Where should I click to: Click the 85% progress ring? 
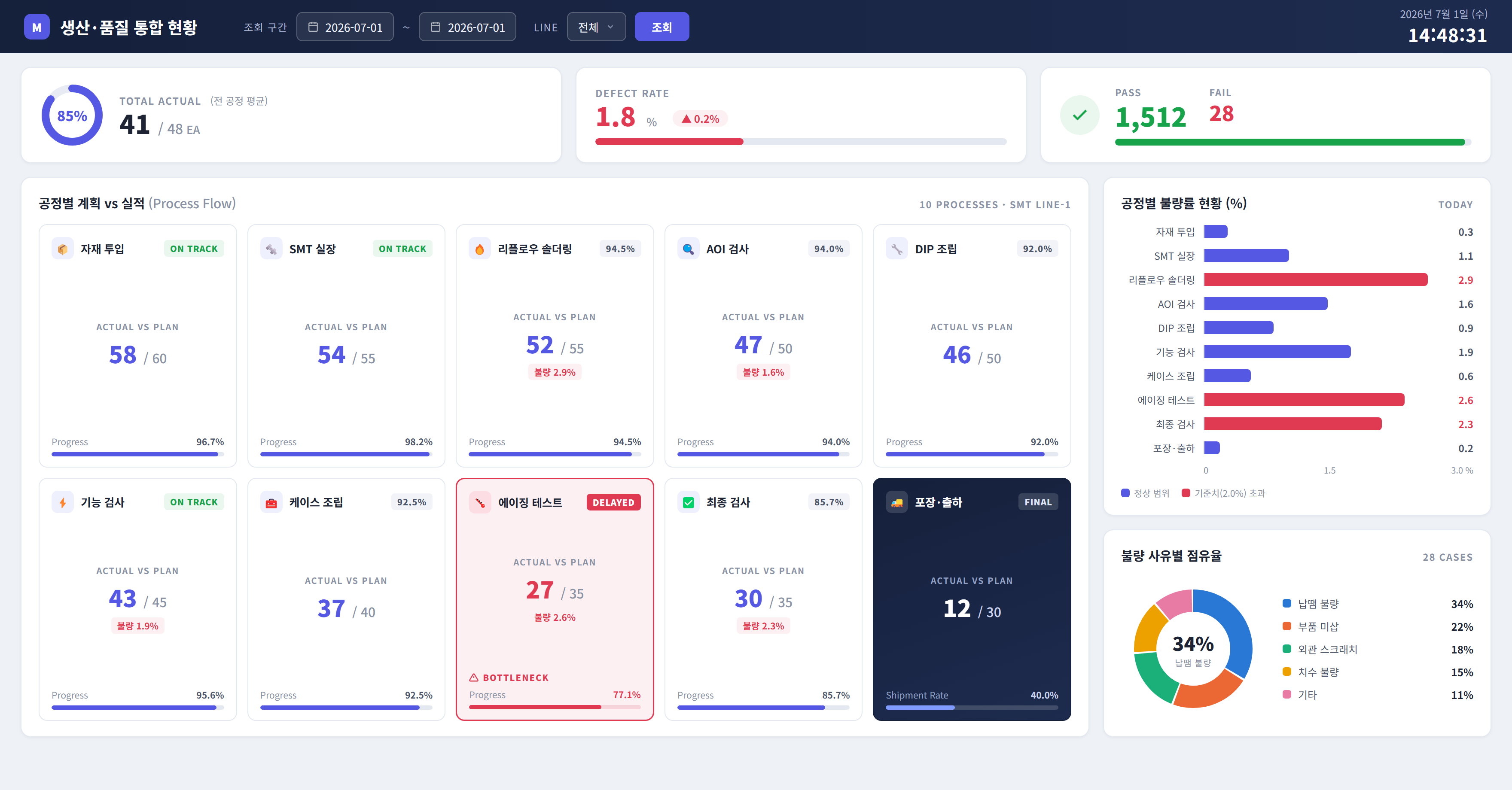(72, 115)
